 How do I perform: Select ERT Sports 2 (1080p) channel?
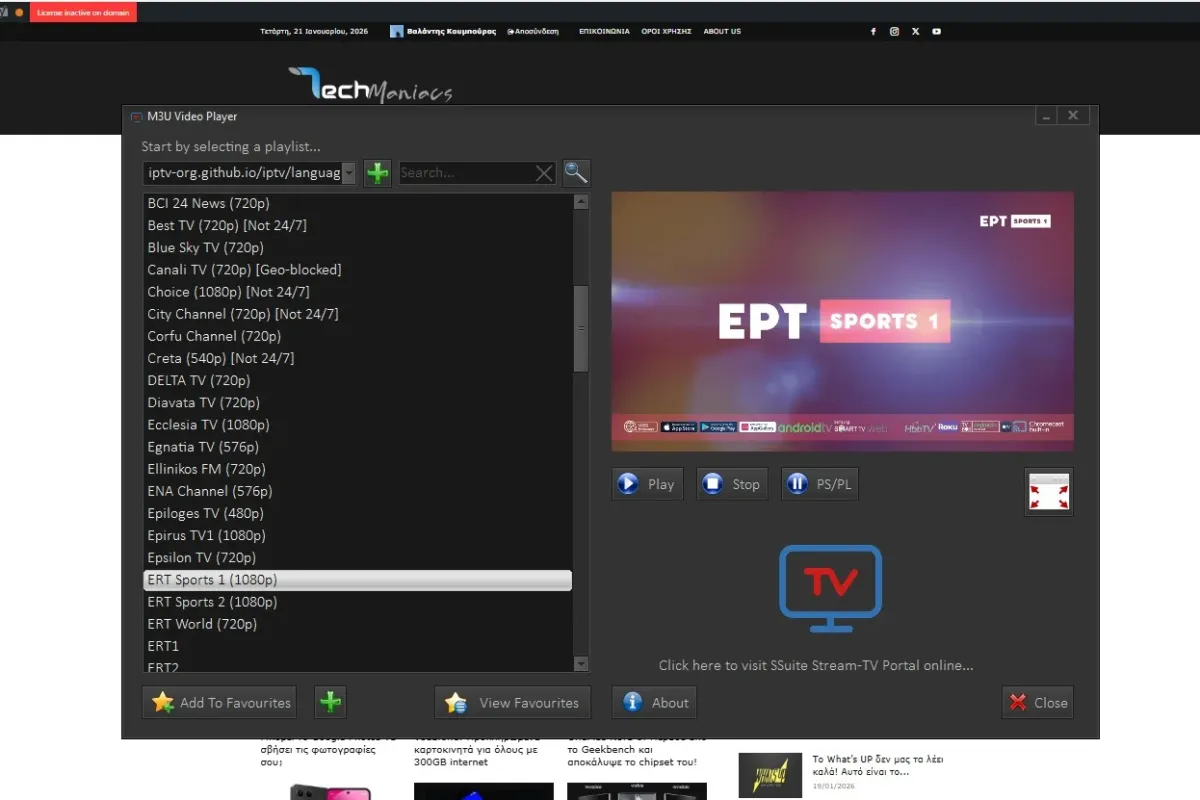click(x=212, y=602)
